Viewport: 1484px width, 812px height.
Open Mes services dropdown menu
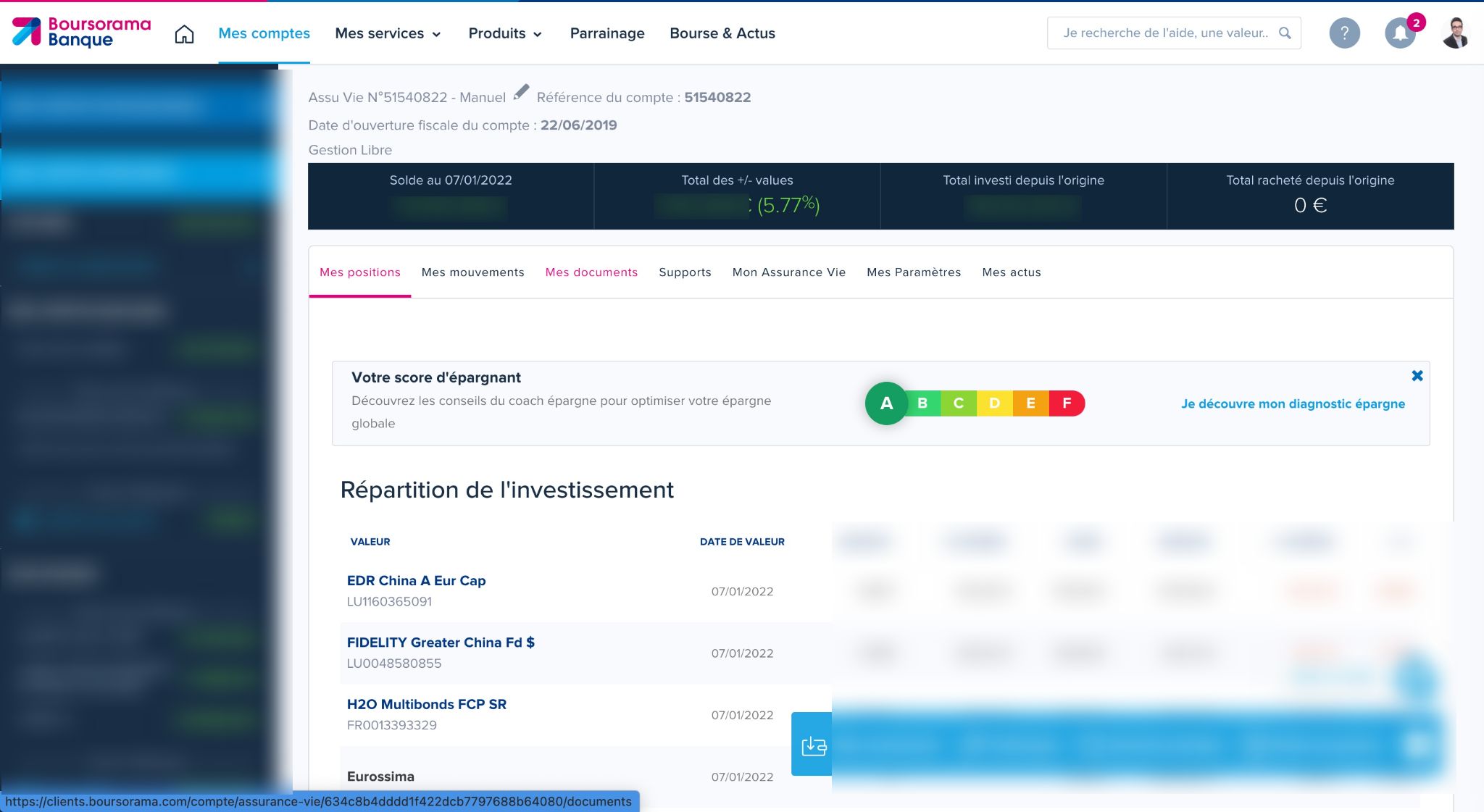[x=388, y=33]
